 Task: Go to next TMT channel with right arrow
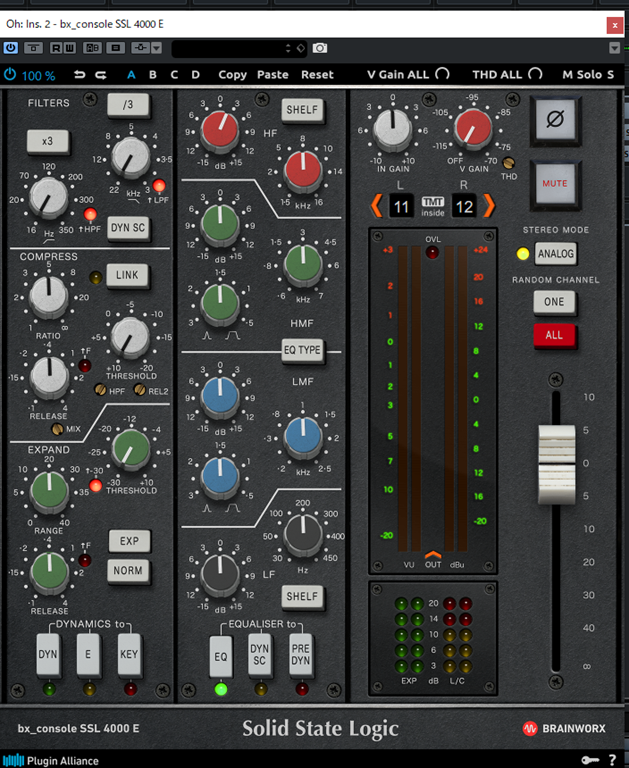coord(489,206)
